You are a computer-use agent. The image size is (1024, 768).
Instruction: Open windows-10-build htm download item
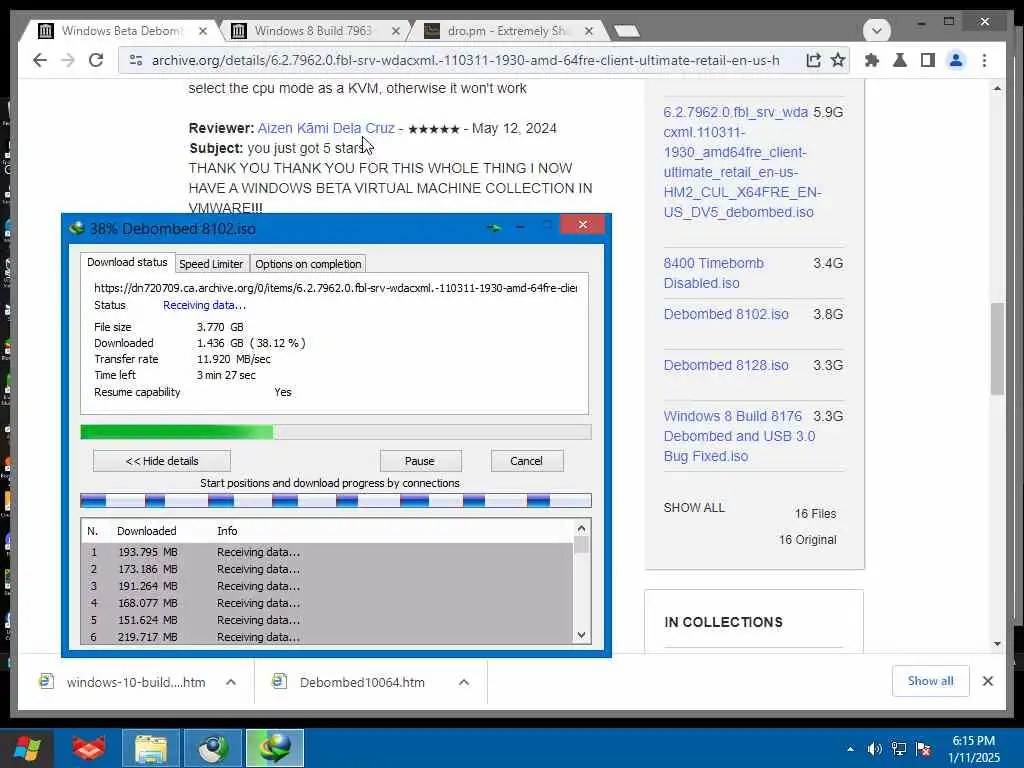click(124, 682)
